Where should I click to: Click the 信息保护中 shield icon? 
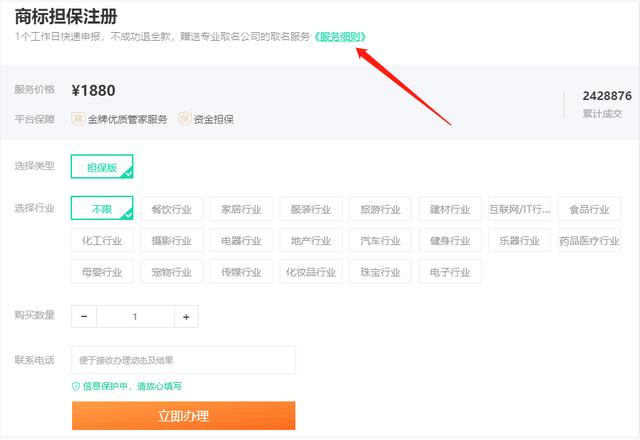tap(76, 386)
